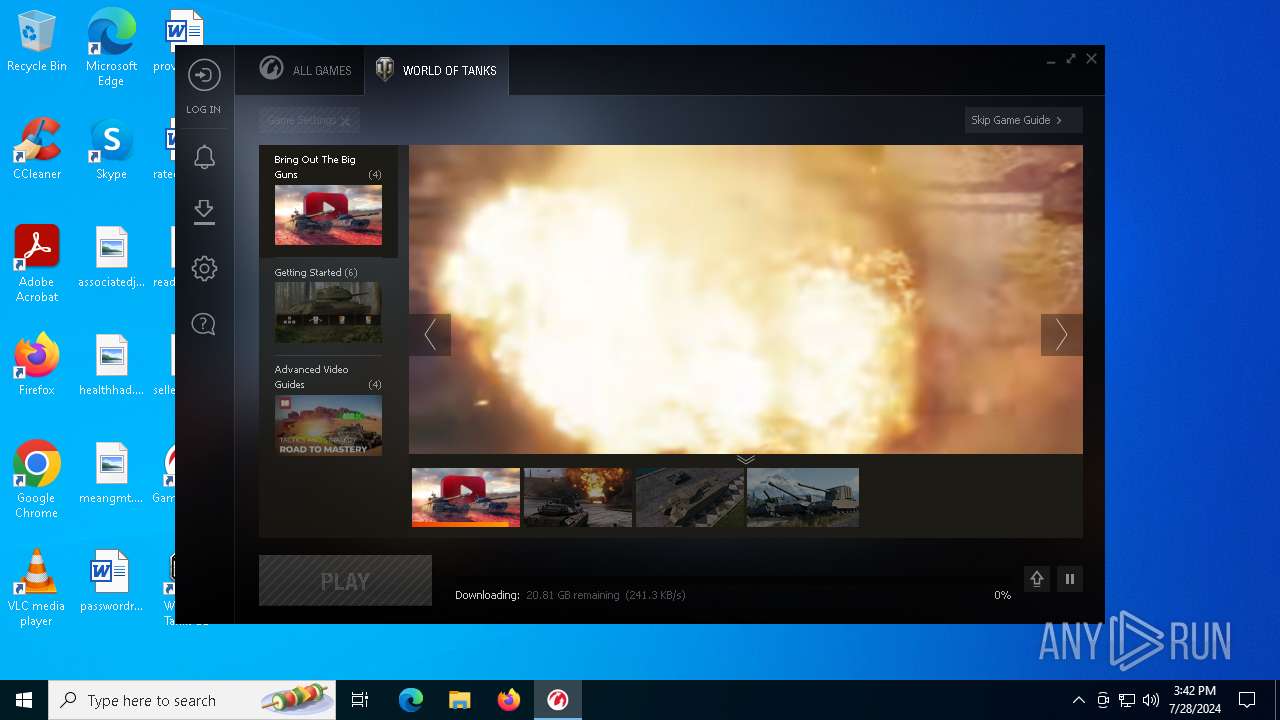Click Skip Game Guide button
Viewport: 1280px width, 720px height.
click(x=1023, y=120)
